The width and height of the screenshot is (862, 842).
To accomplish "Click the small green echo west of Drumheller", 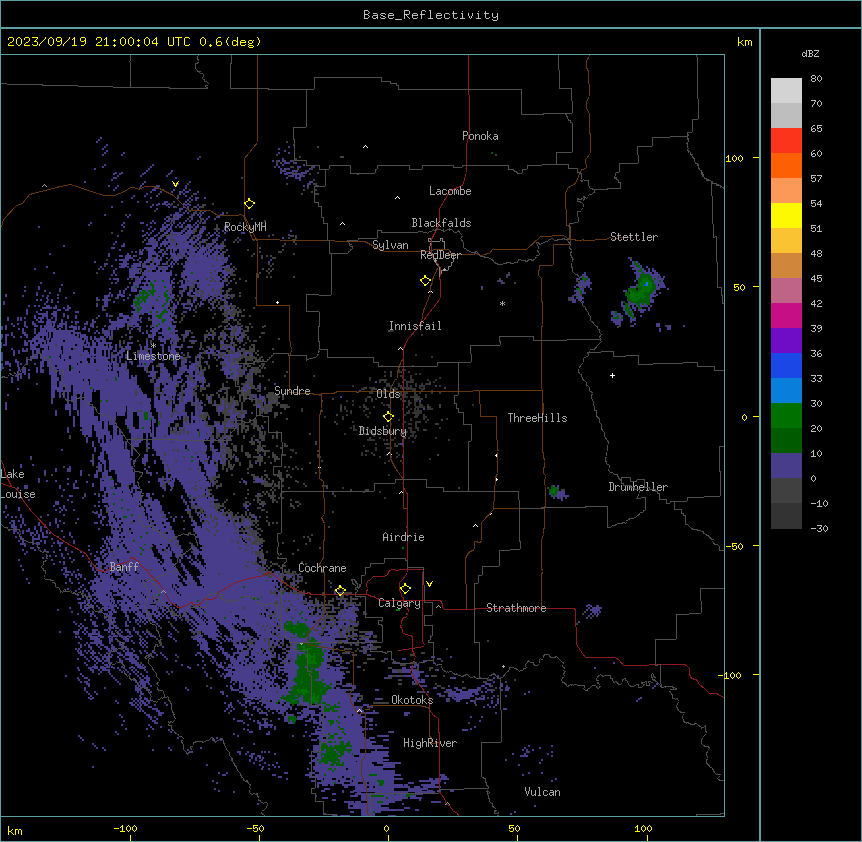I will (554, 490).
